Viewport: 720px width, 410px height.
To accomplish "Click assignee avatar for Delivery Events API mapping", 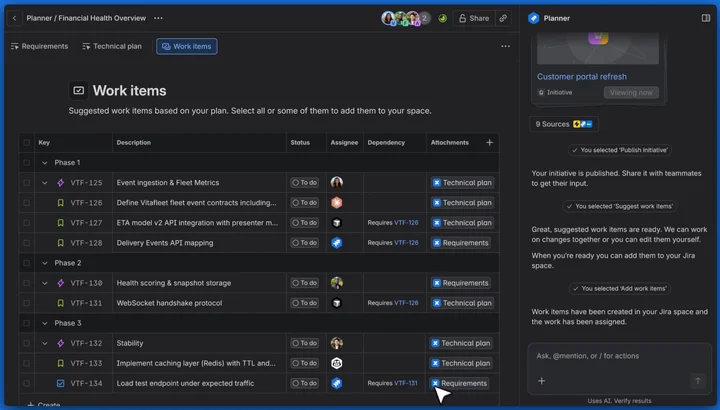I will (337, 243).
